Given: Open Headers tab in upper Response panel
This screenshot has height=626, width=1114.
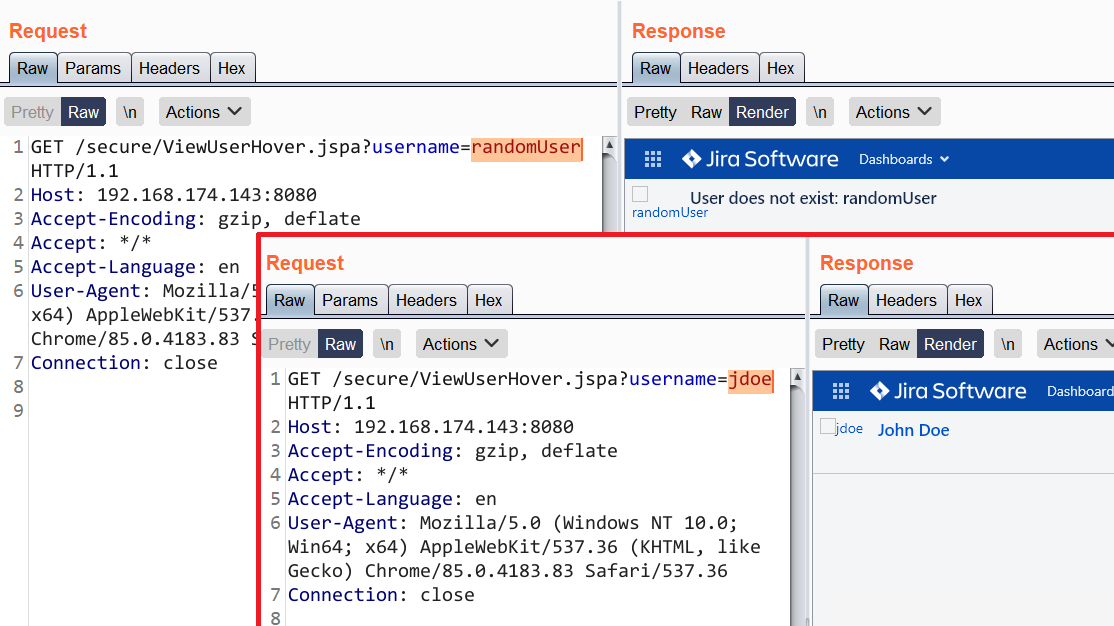Looking at the screenshot, I should click(718, 68).
